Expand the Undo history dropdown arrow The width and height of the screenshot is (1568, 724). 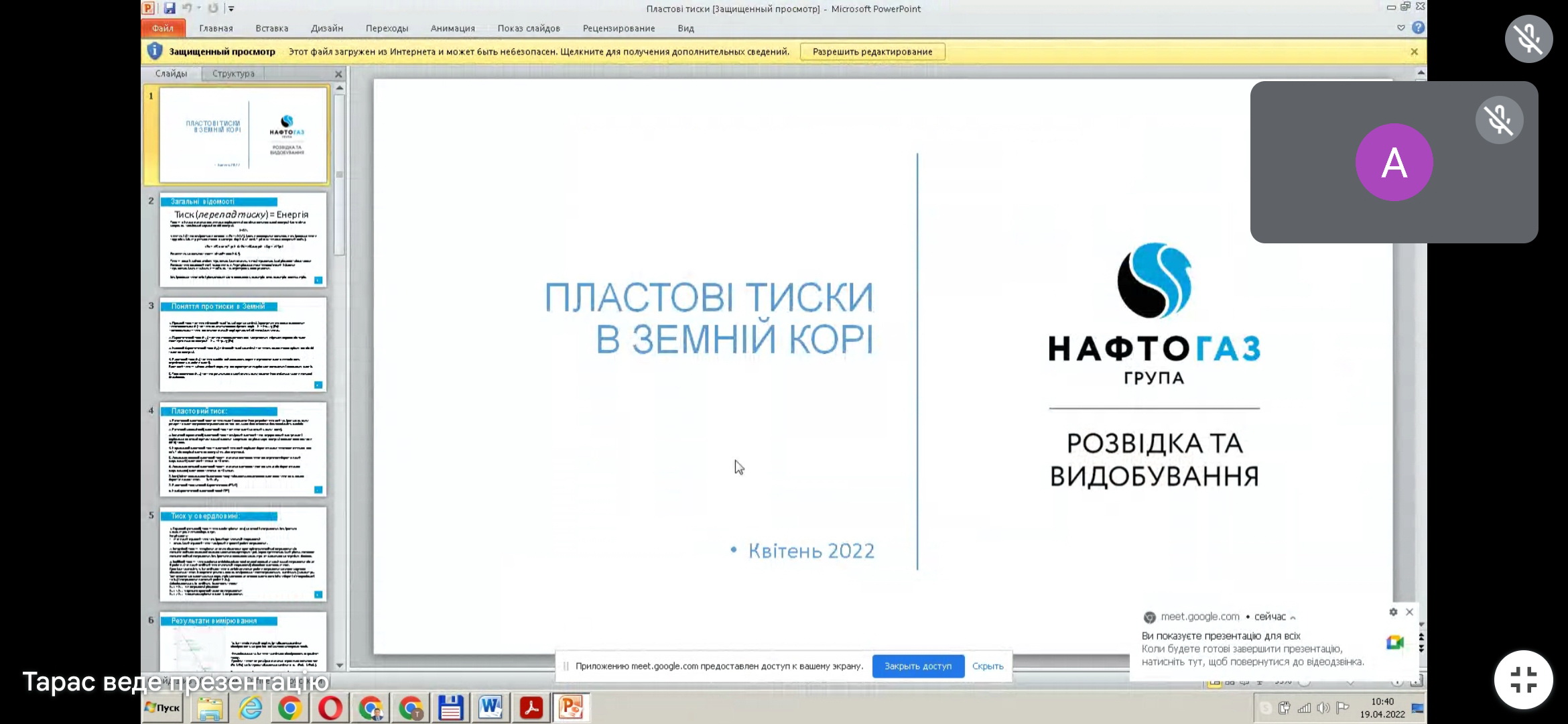coord(199,8)
